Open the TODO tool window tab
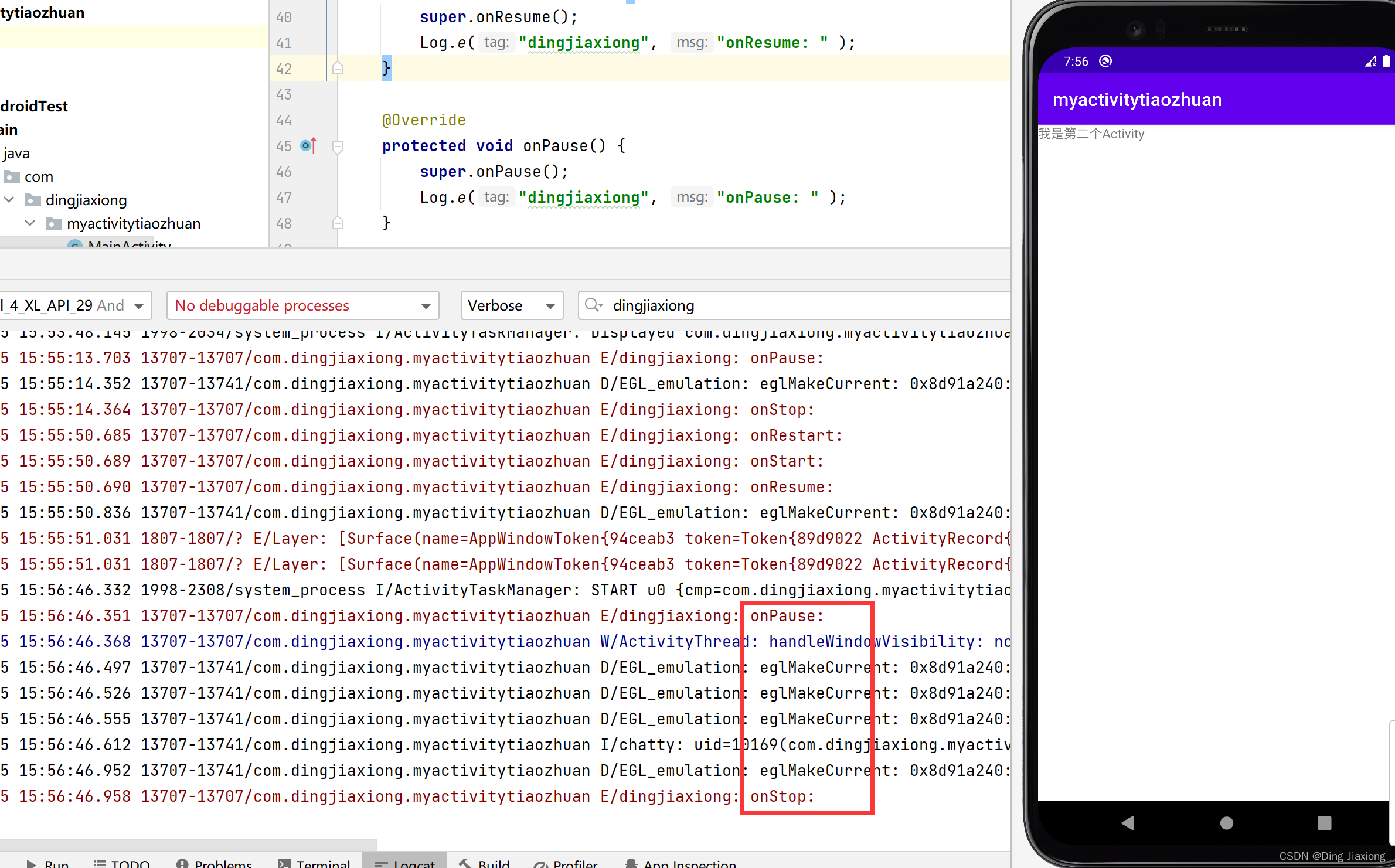Image resolution: width=1395 pixels, height=868 pixels. (121, 863)
